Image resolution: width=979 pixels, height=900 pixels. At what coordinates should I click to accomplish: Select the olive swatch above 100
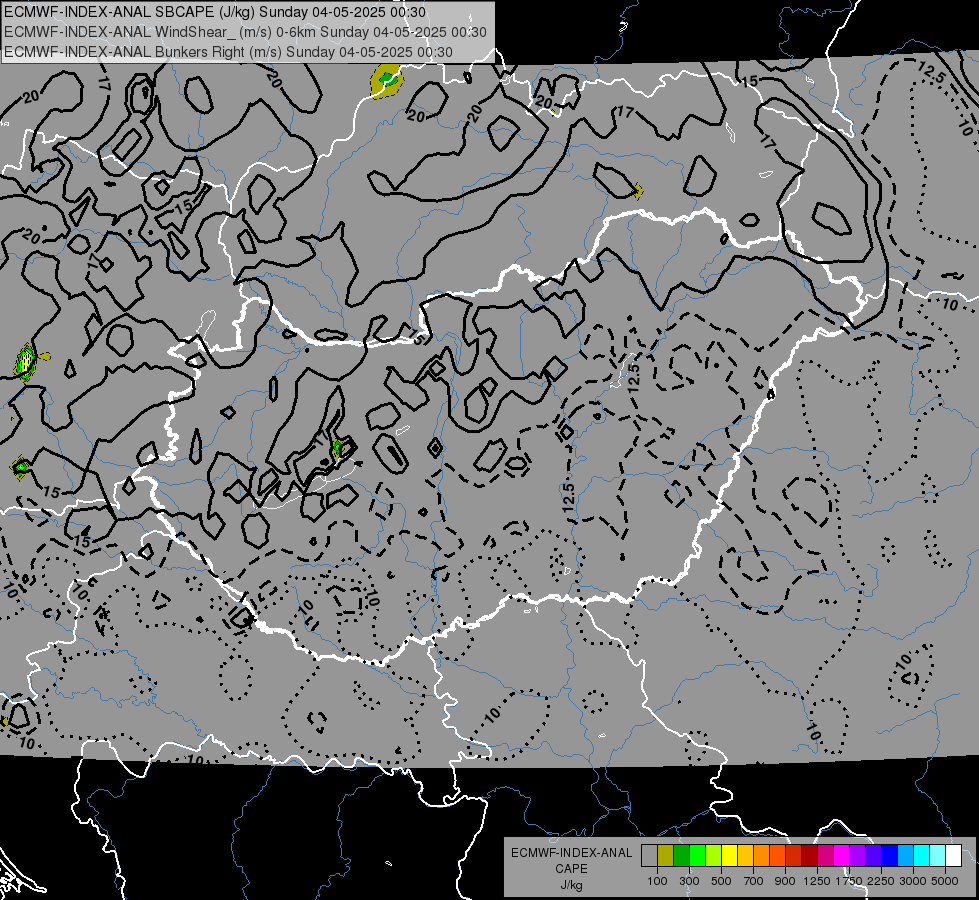point(666,856)
